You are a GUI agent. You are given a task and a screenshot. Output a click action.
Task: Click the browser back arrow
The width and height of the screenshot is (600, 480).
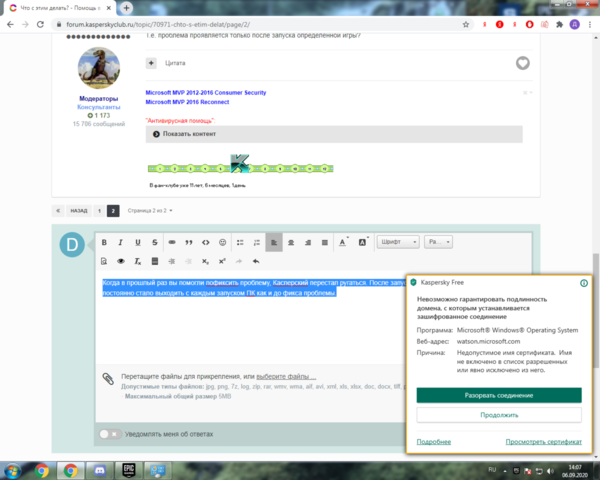[10, 24]
